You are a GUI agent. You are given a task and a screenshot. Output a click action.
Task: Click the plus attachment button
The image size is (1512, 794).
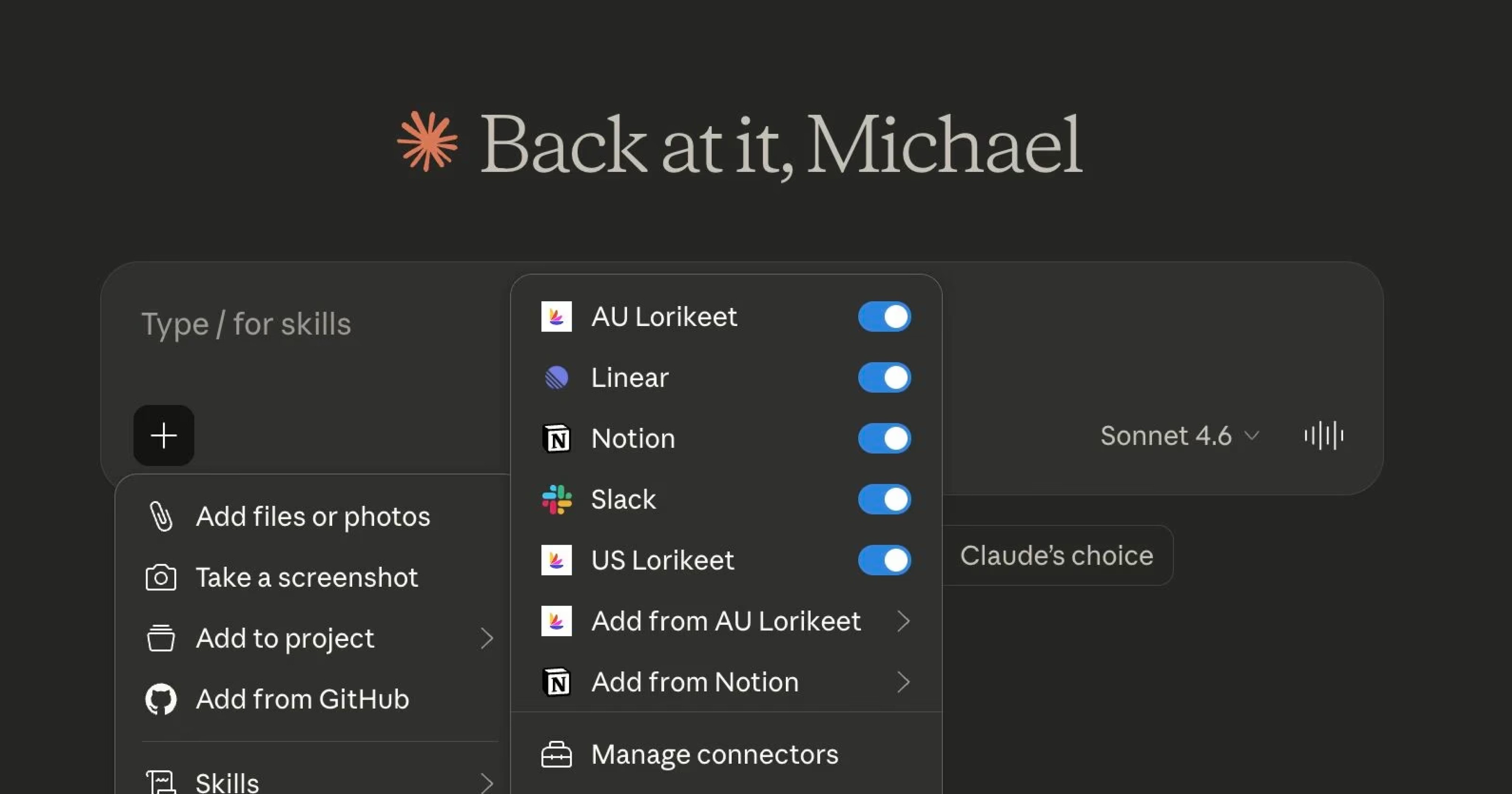(x=163, y=435)
